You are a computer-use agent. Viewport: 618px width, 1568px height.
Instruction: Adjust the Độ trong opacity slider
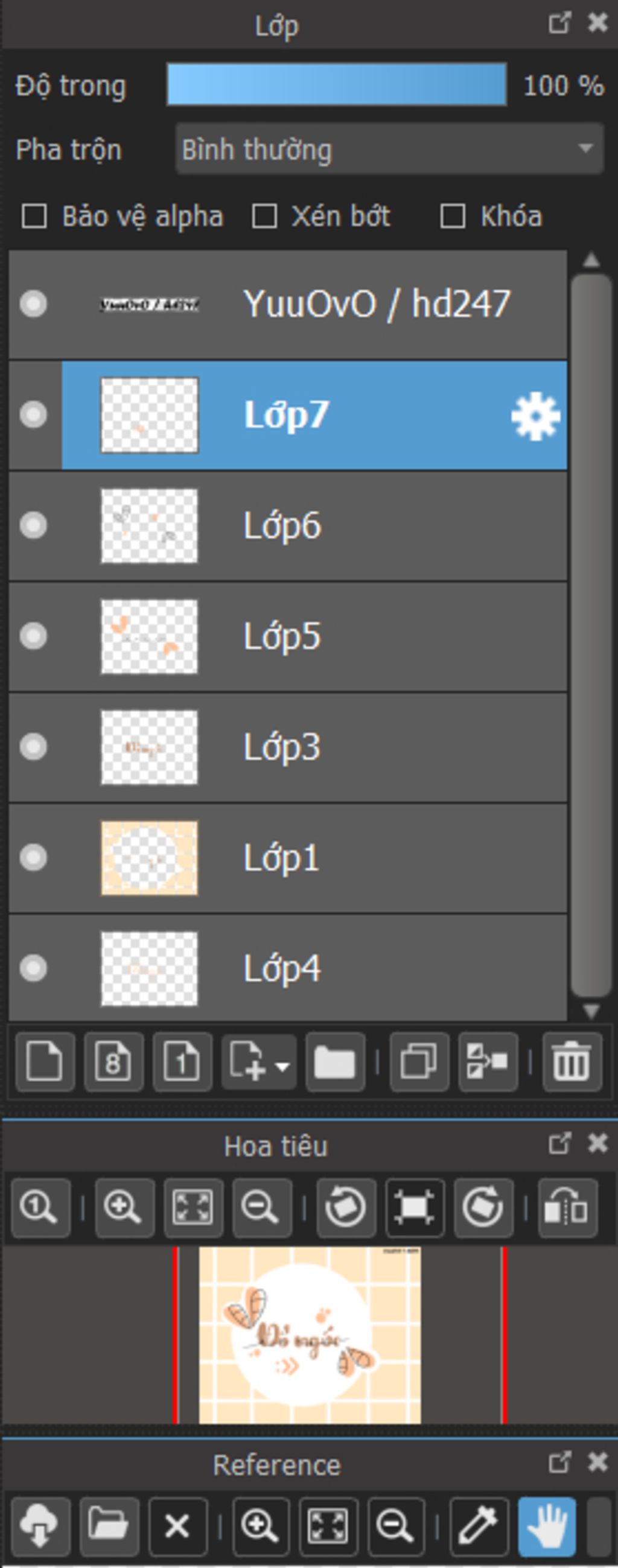336,84
